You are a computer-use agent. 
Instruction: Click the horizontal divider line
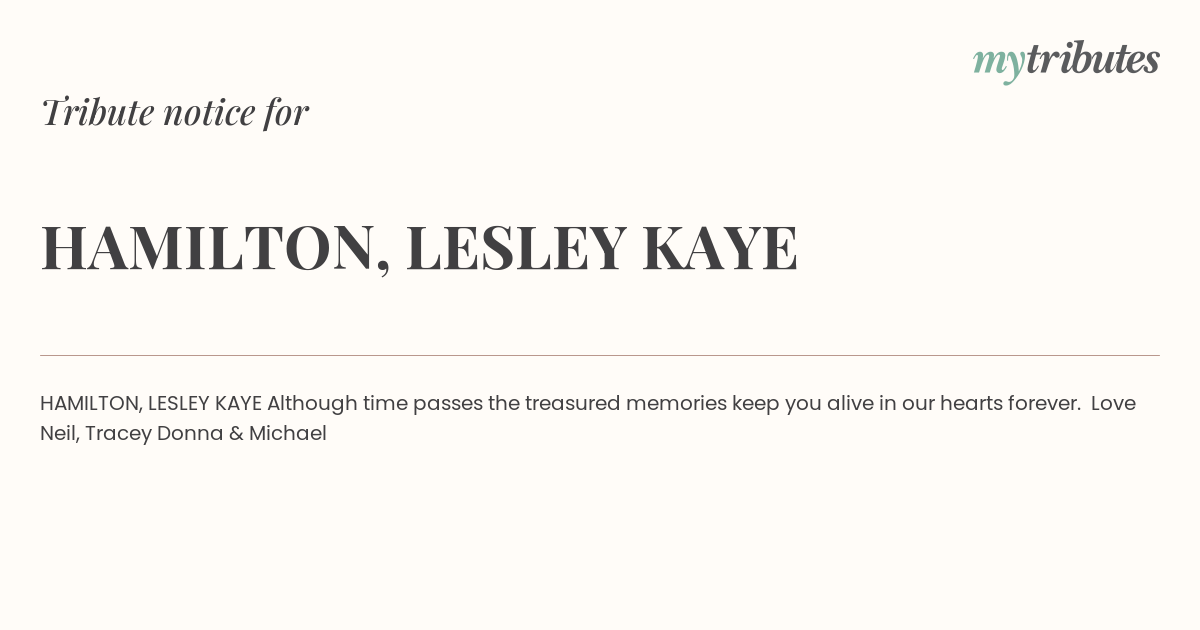[600, 355]
